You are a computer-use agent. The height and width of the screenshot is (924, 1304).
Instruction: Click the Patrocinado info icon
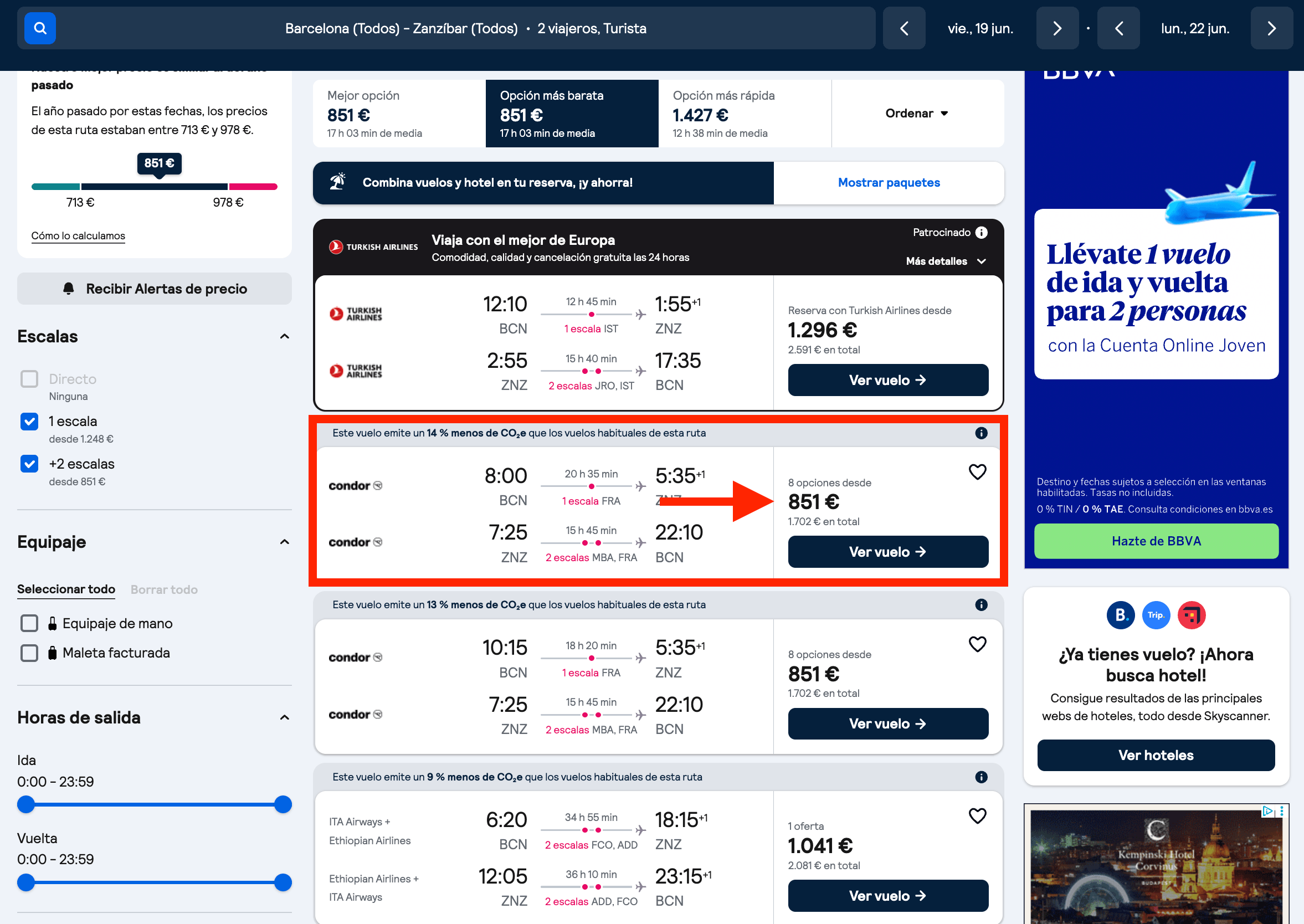[982, 232]
